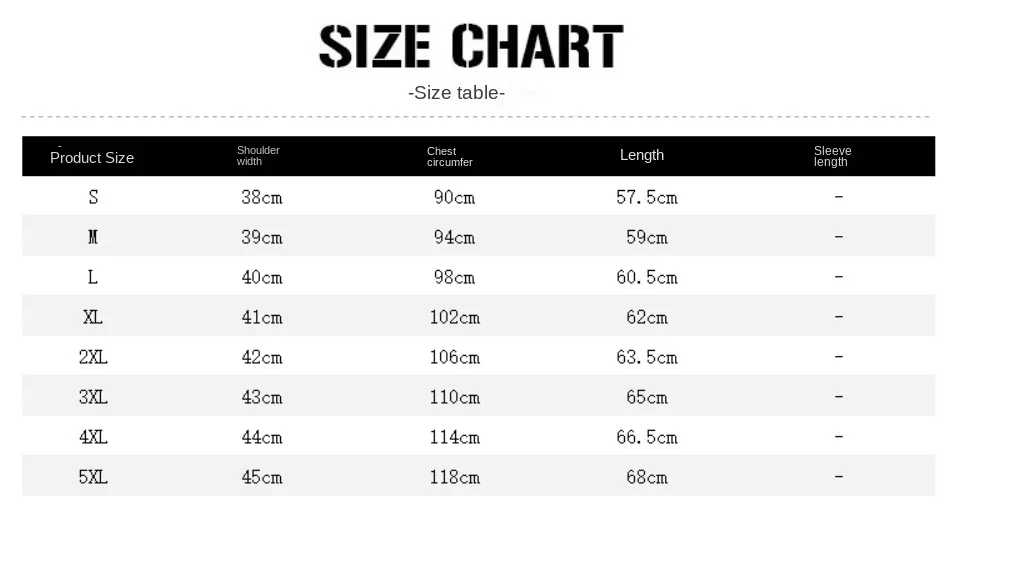Select the Shoulder width column header
This screenshot has width=1022, height=566.
click(x=258, y=155)
